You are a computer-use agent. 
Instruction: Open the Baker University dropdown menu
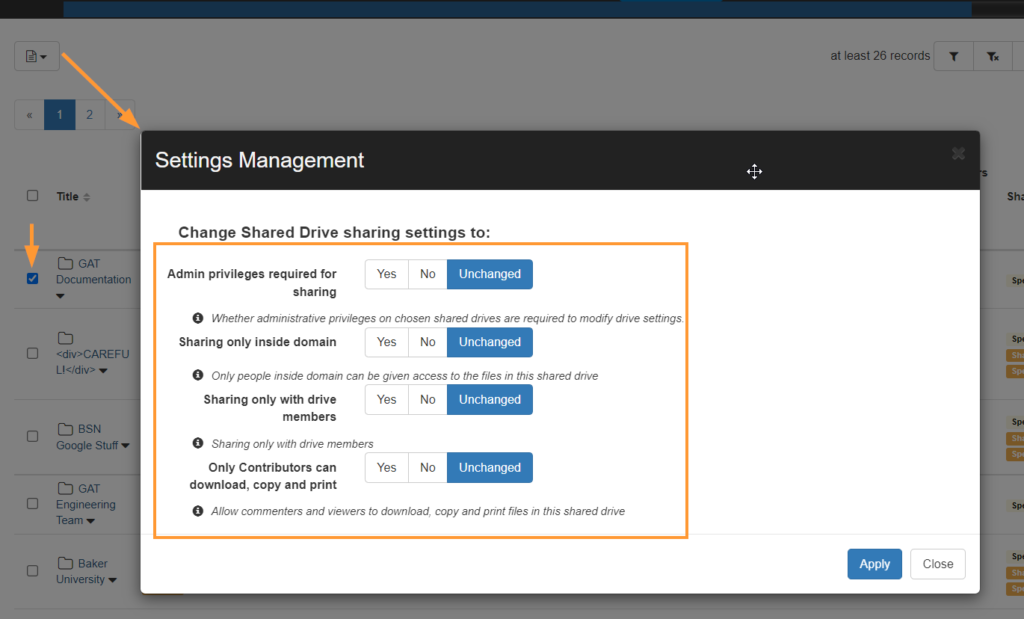point(111,579)
